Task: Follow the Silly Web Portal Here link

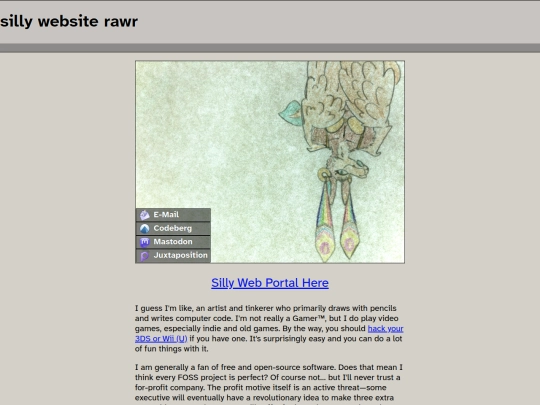Action: coord(270,283)
